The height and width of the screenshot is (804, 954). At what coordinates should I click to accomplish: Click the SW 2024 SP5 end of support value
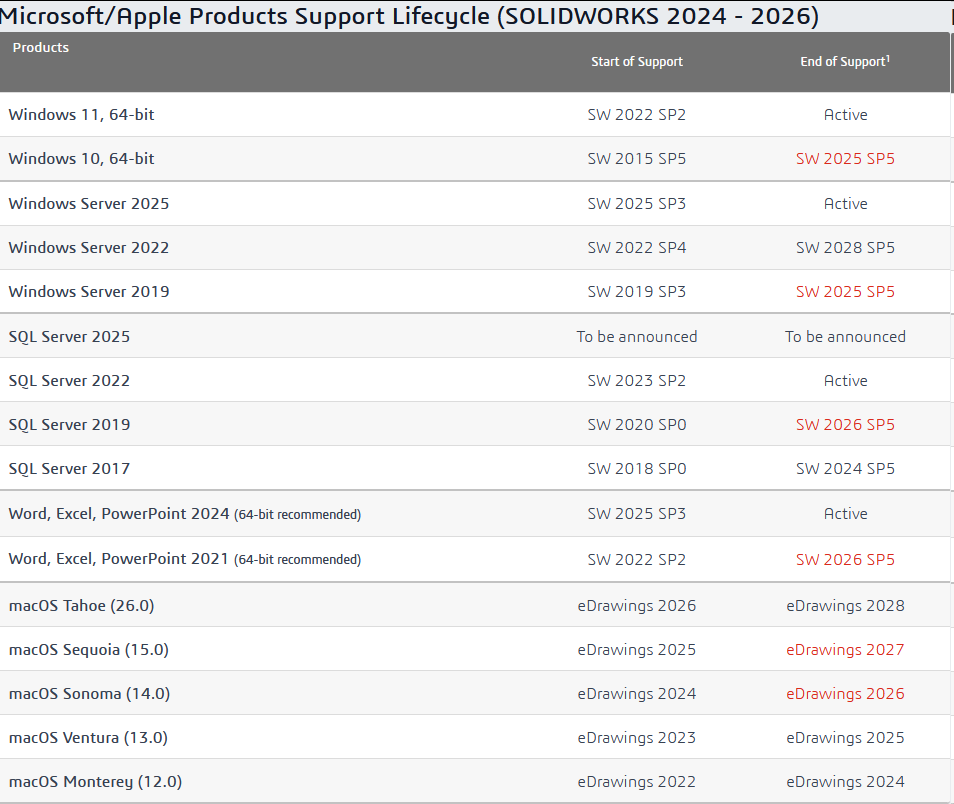coord(845,468)
